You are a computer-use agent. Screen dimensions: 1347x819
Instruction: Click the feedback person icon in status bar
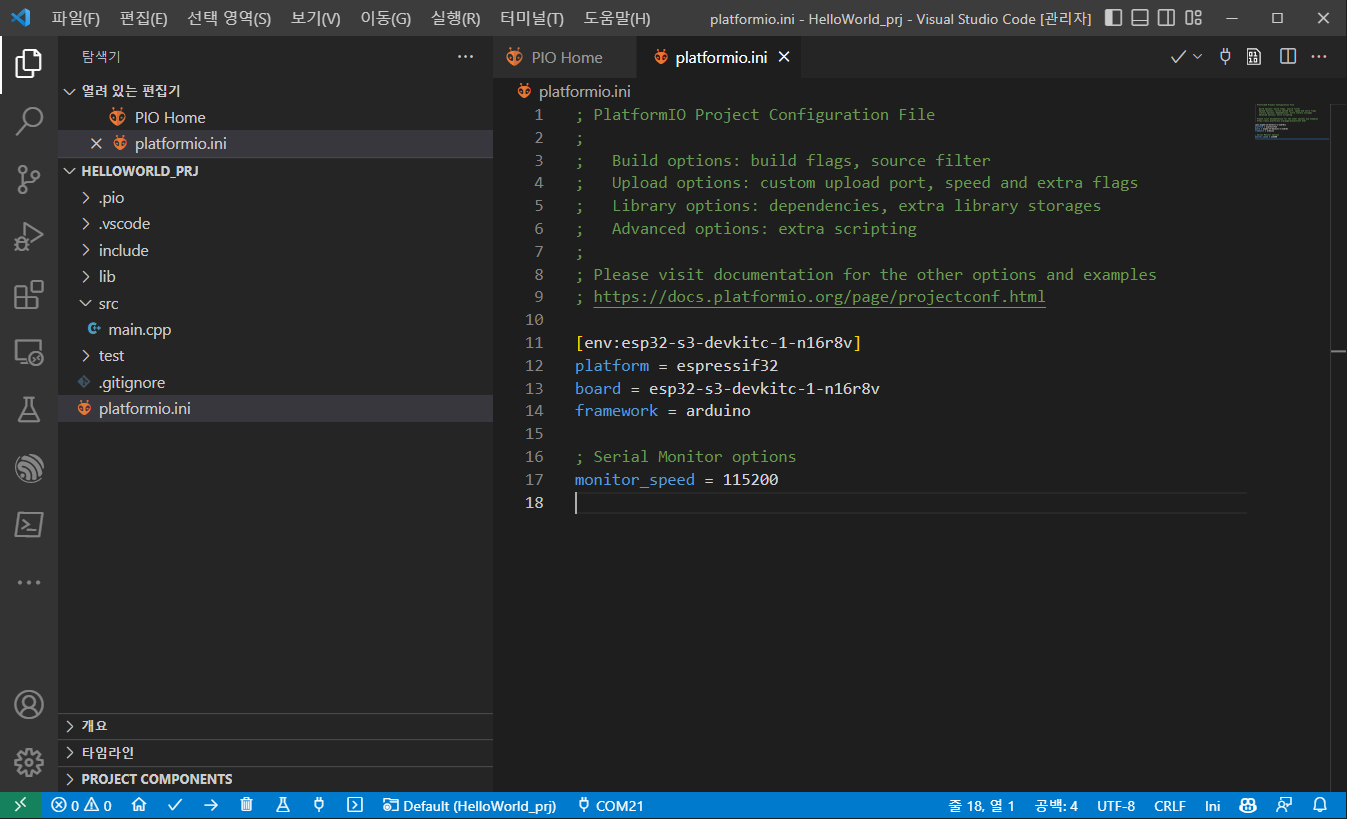(1284, 805)
